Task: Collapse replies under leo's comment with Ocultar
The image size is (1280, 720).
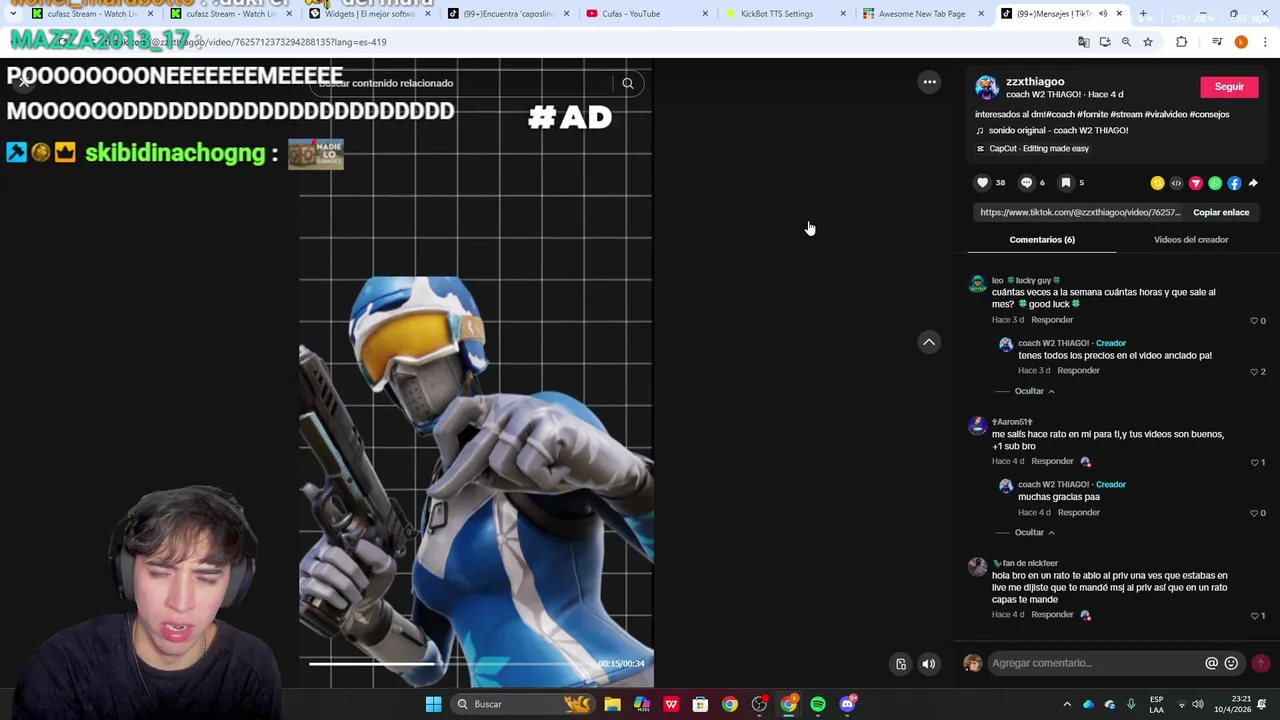Action: coord(1034,391)
